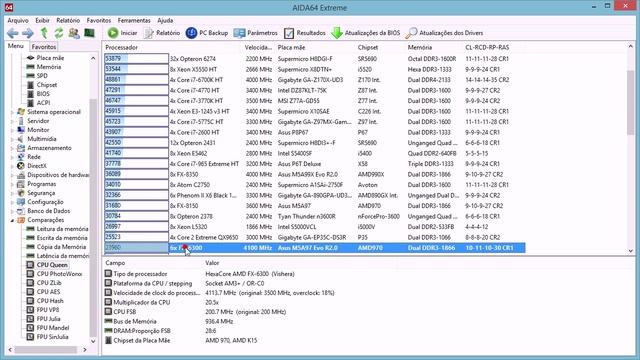Expand the Servidor node

(x=12, y=121)
